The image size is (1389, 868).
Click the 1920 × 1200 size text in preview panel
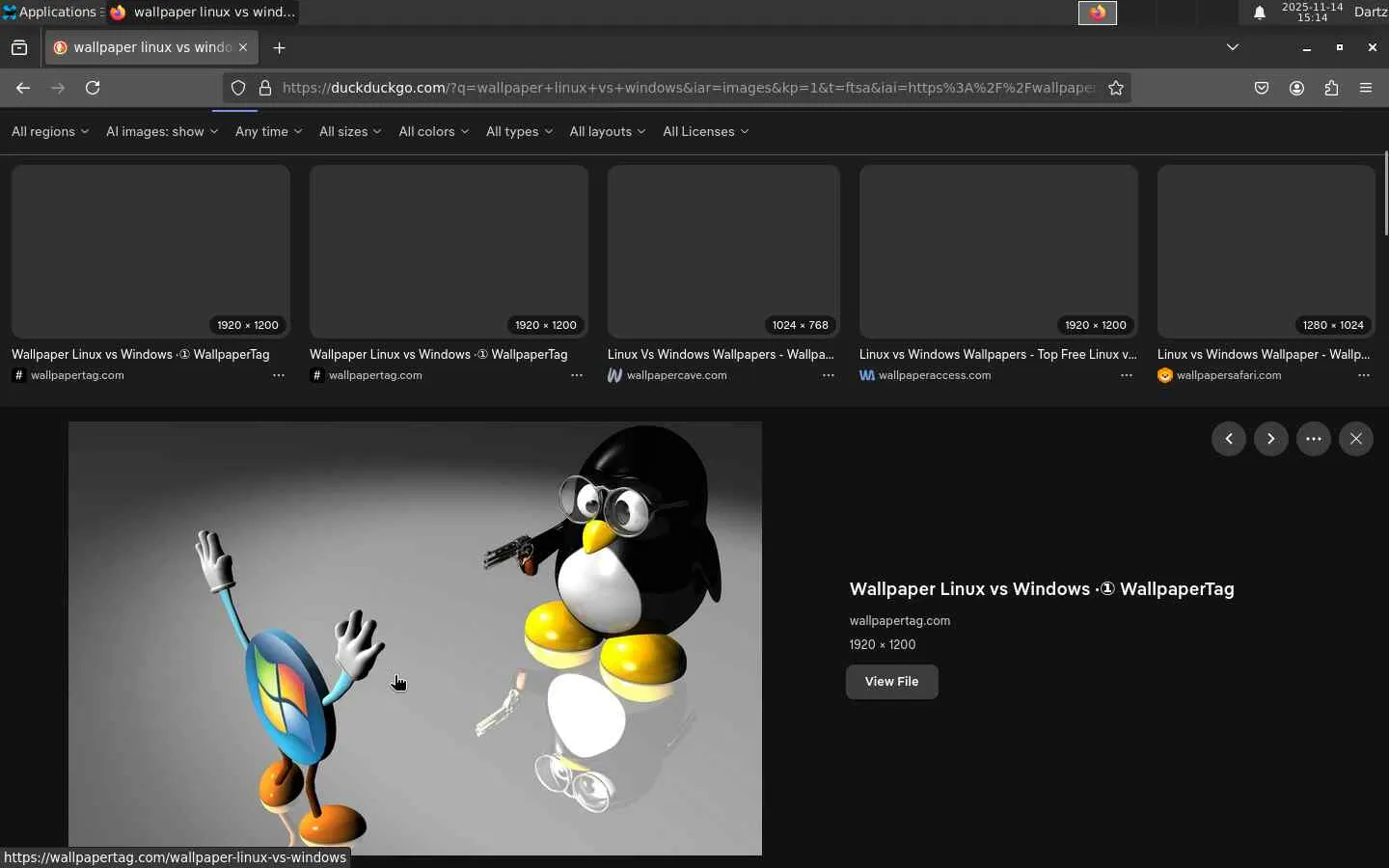[883, 645]
